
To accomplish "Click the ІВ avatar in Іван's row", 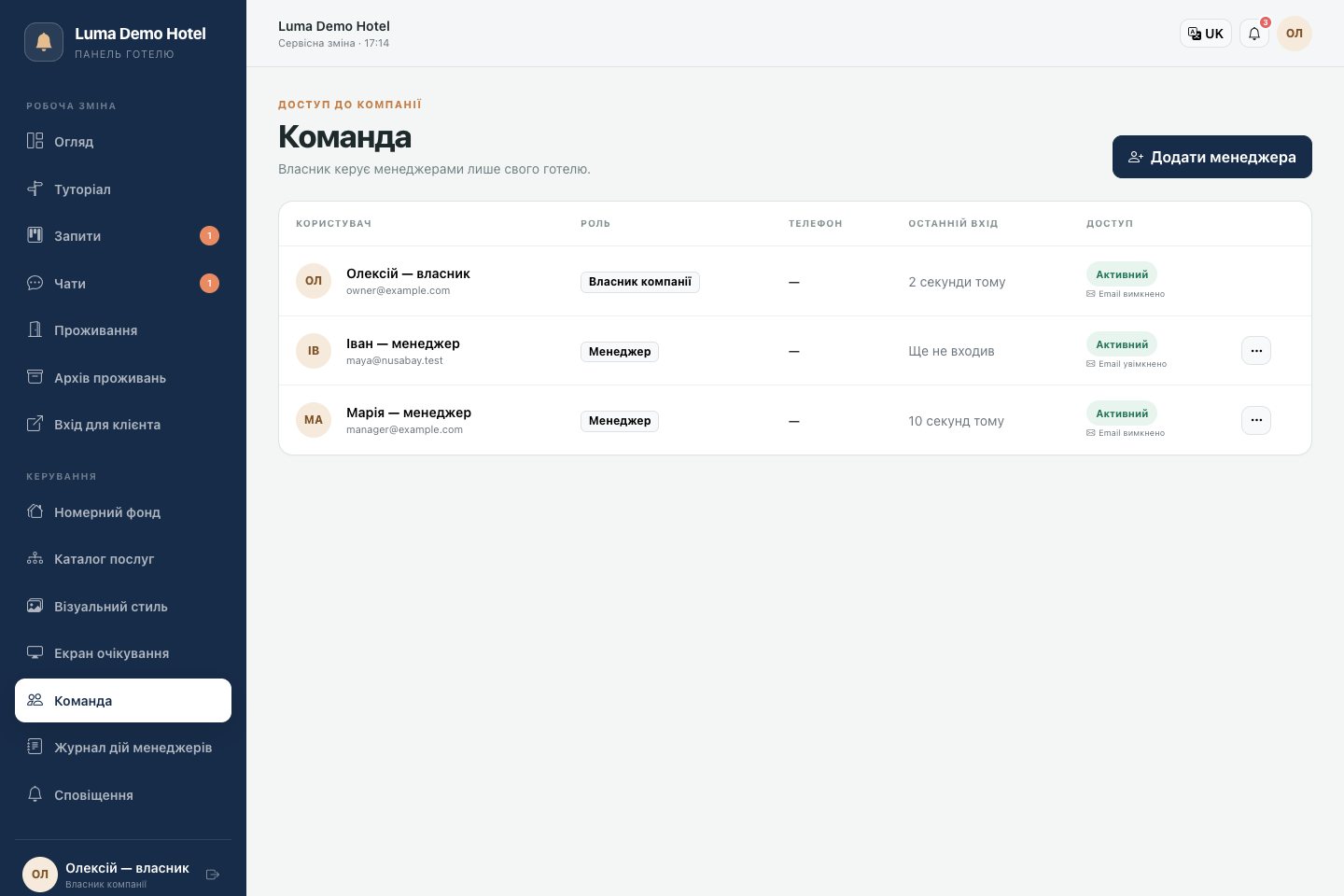I will click(x=314, y=351).
